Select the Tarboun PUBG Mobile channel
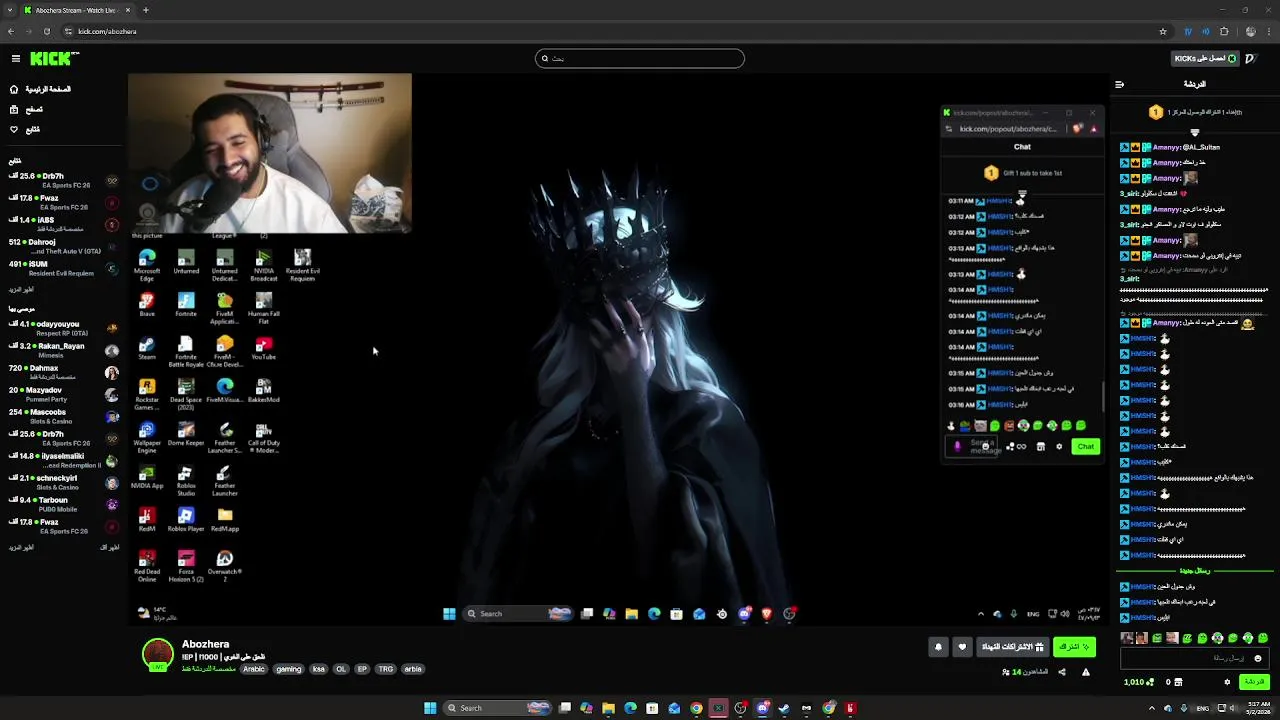Screen dimensions: 1280x720 coord(64,504)
